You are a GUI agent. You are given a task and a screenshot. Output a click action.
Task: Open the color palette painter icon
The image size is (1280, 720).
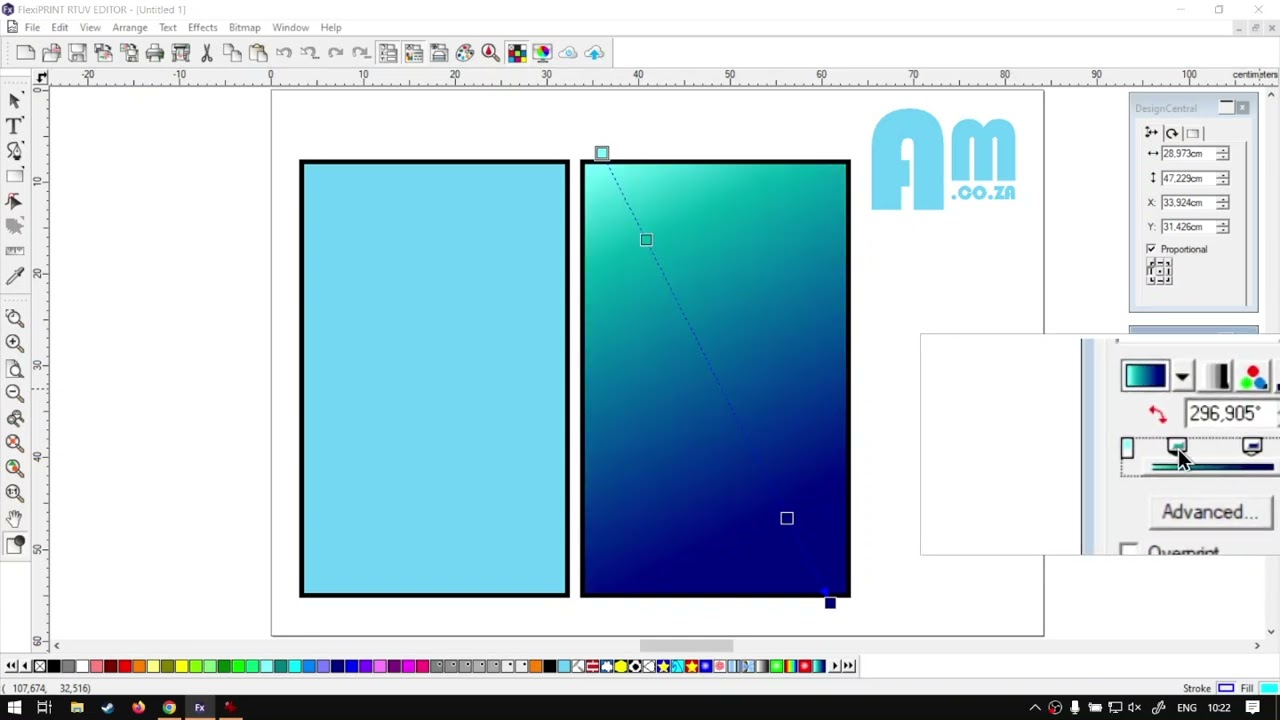465,53
